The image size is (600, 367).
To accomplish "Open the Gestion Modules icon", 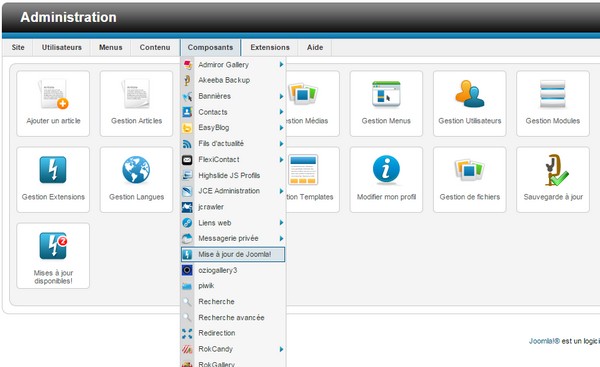I will 553,94.
